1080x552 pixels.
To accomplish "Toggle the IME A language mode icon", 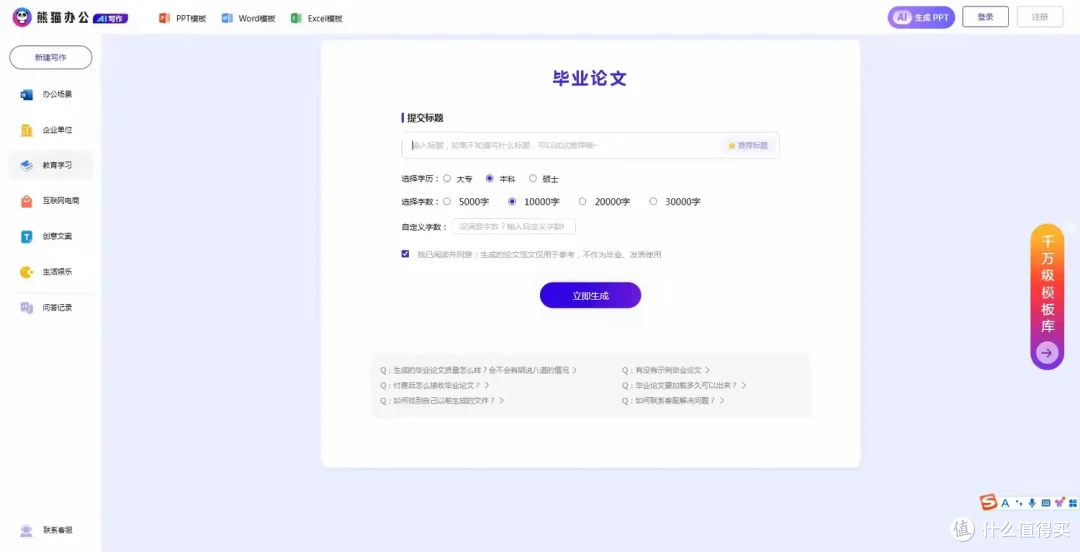I will pyautogui.click(x=1005, y=503).
